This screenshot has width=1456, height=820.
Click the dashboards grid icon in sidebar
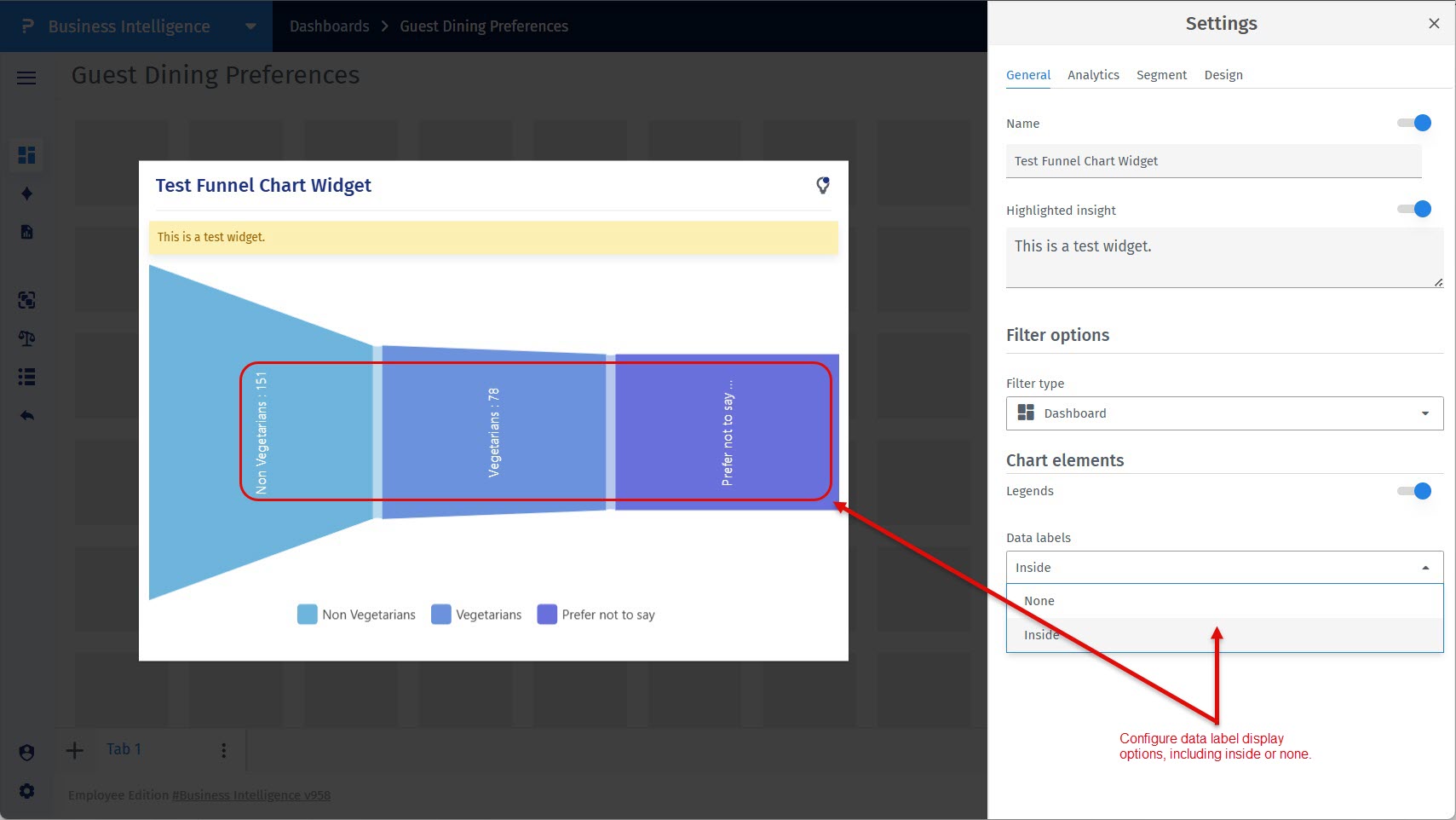click(x=26, y=155)
